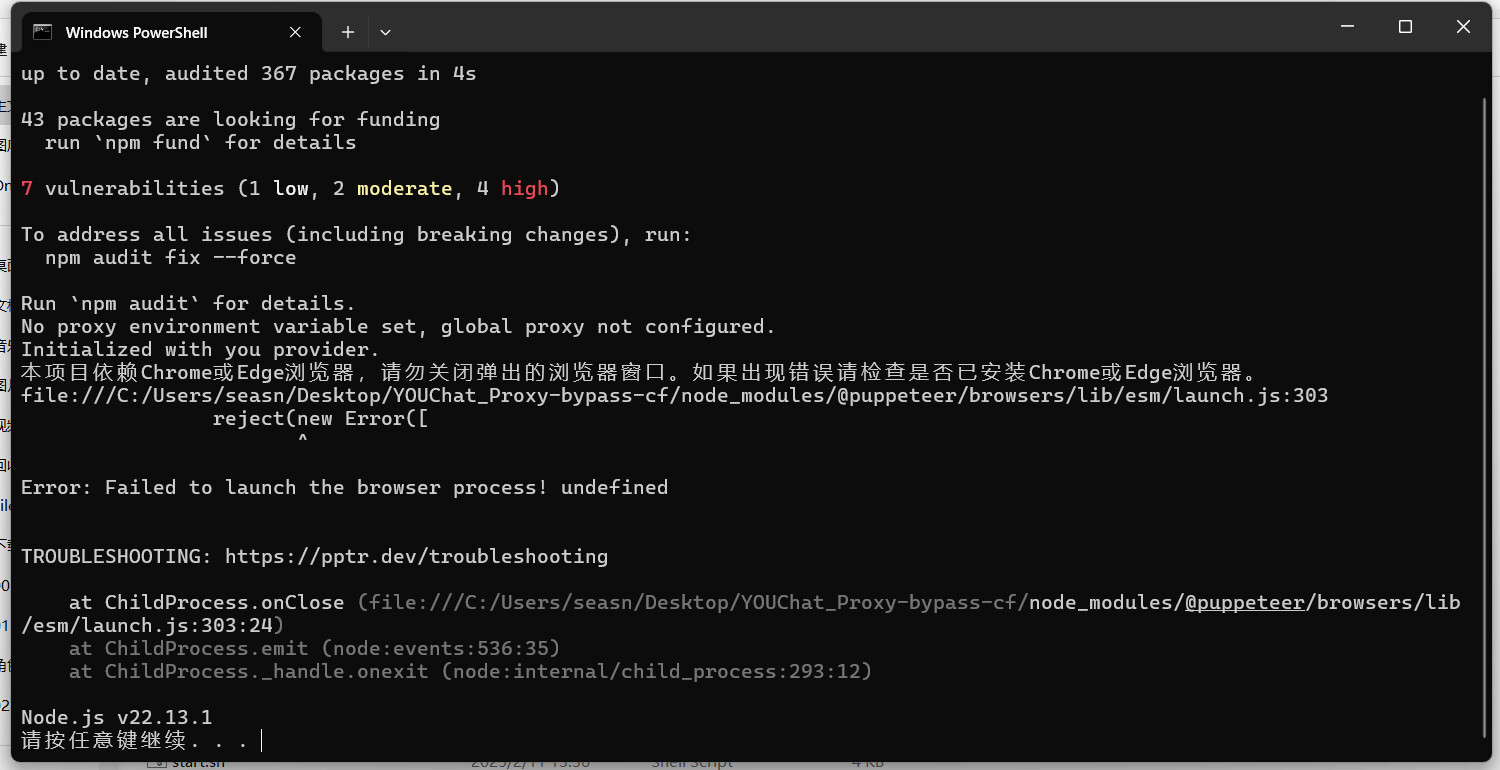The width and height of the screenshot is (1500, 770).
Task: Click the red 'high' severity word
Action: 524,188
